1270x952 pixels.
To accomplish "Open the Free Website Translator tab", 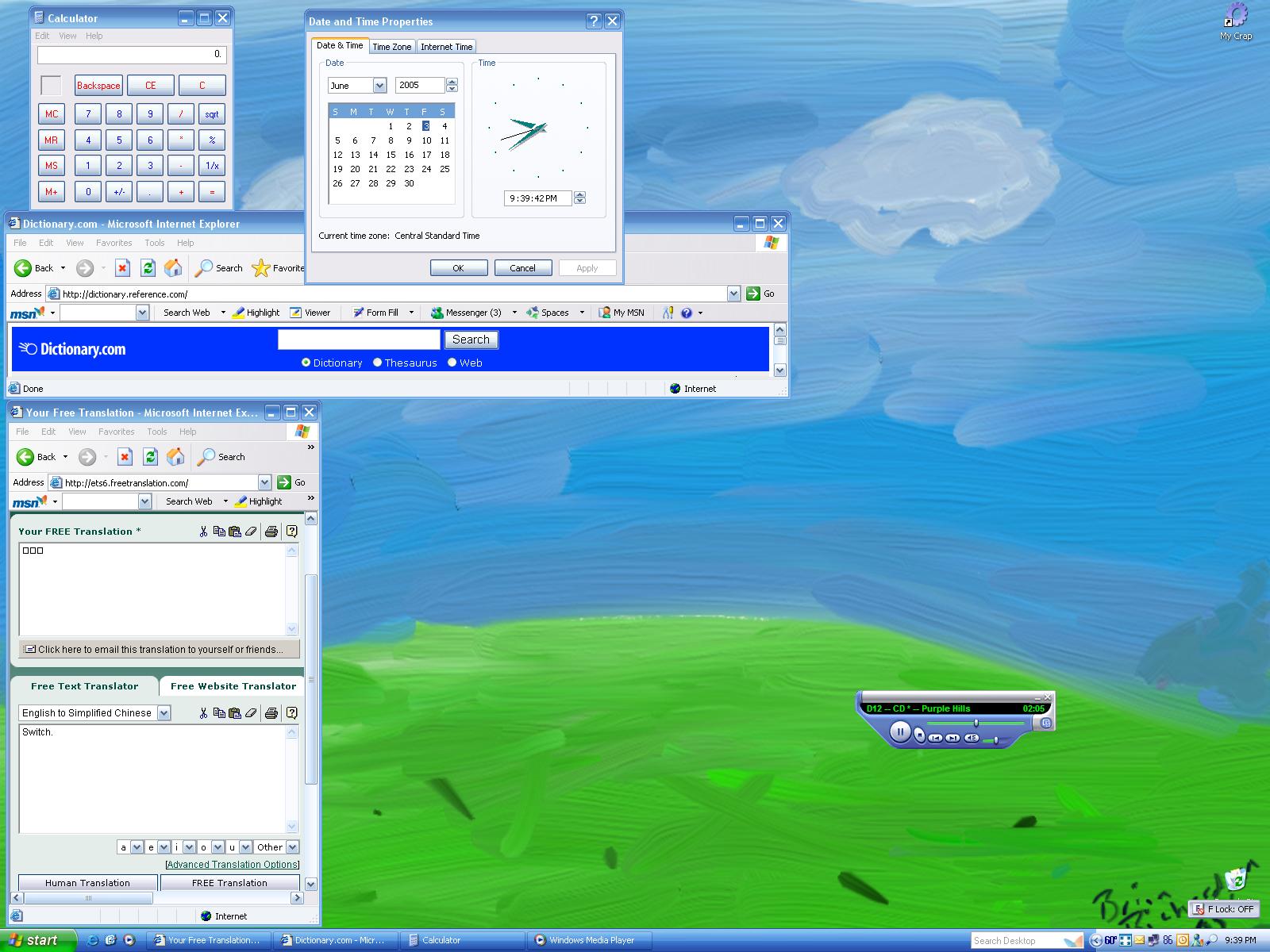I will (233, 686).
